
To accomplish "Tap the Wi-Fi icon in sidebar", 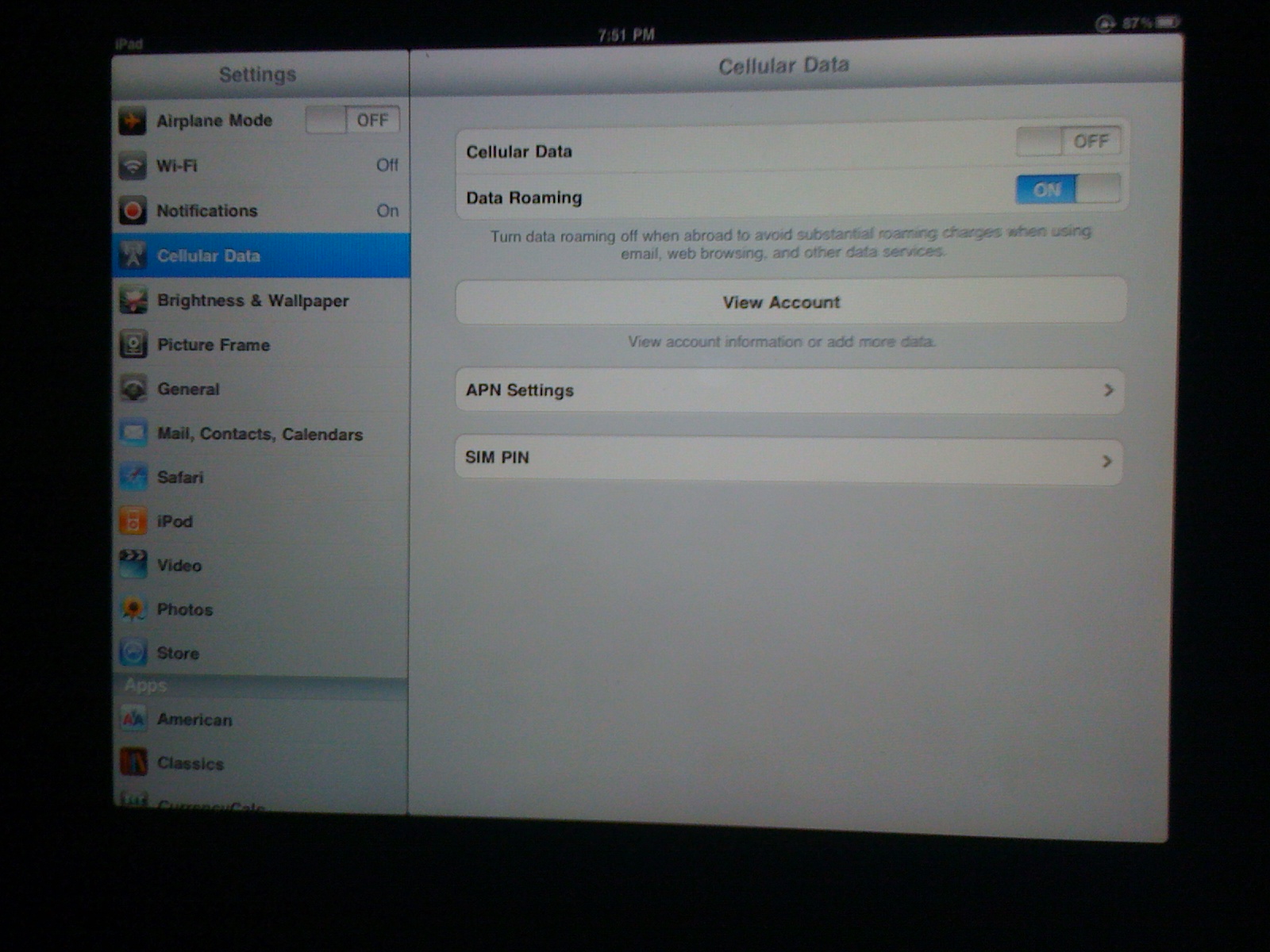I will coord(133,167).
